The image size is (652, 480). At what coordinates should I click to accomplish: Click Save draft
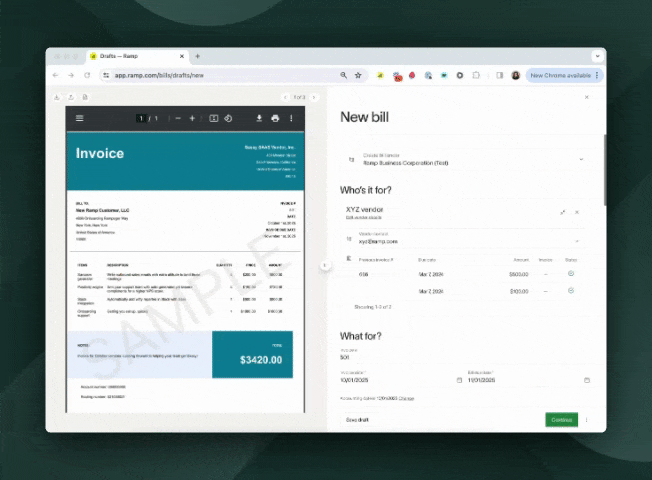(x=357, y=420)
